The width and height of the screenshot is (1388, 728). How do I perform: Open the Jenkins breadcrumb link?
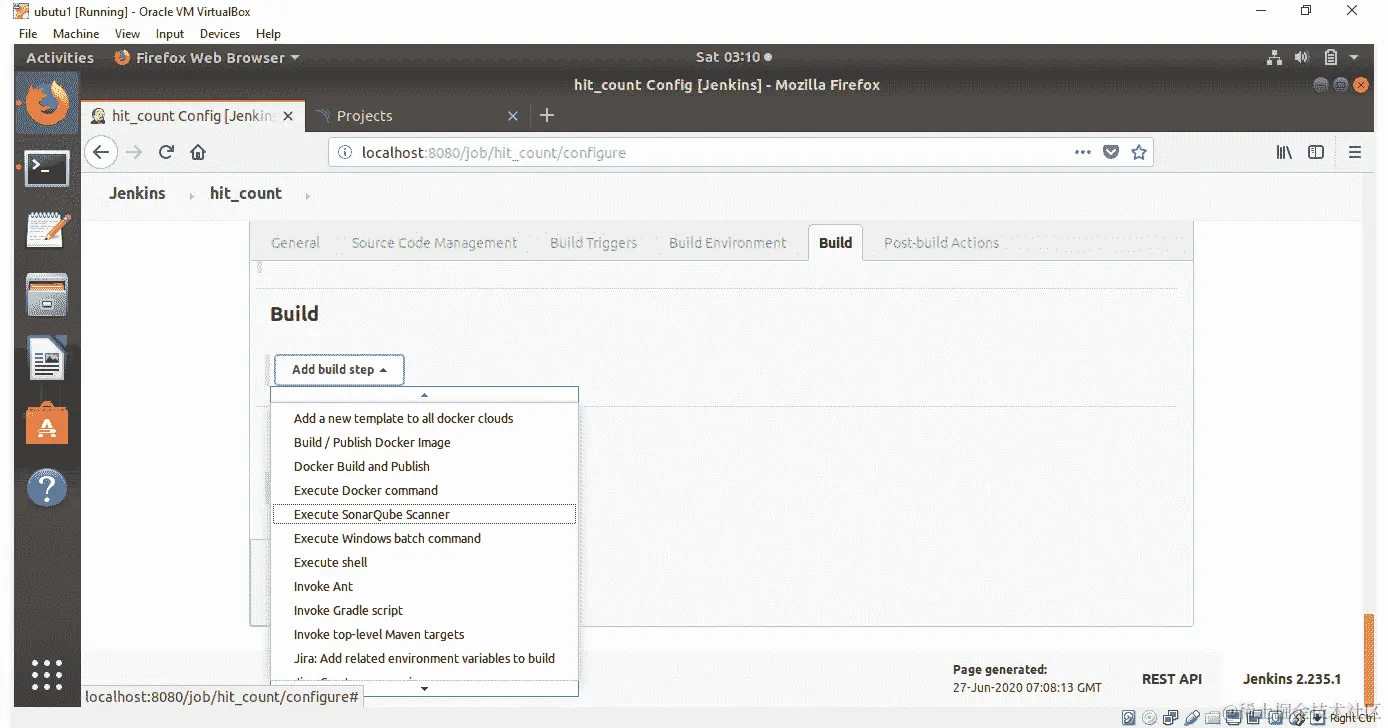pos(137,193)
